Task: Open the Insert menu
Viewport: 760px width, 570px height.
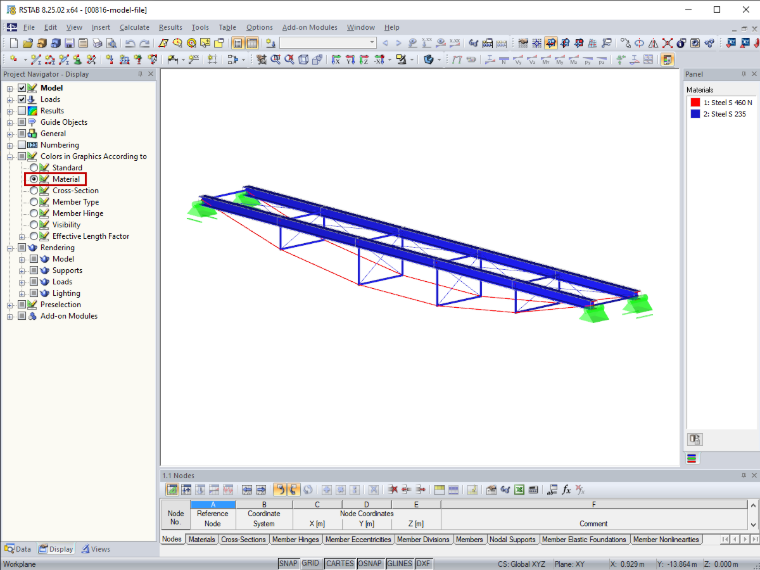Action: click(100, 28)
